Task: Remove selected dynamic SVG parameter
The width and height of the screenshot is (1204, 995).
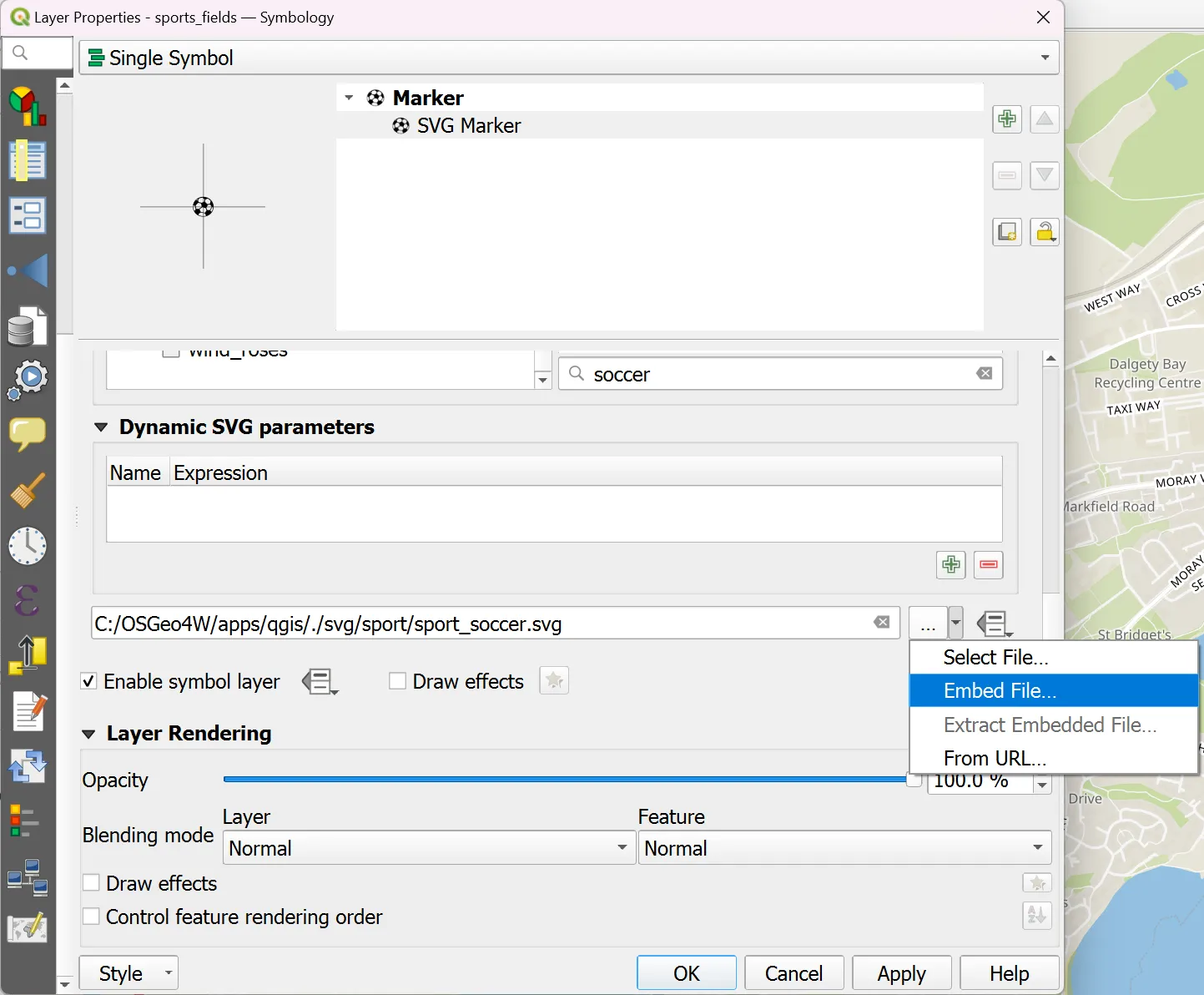Action: (x=989, y=565)
